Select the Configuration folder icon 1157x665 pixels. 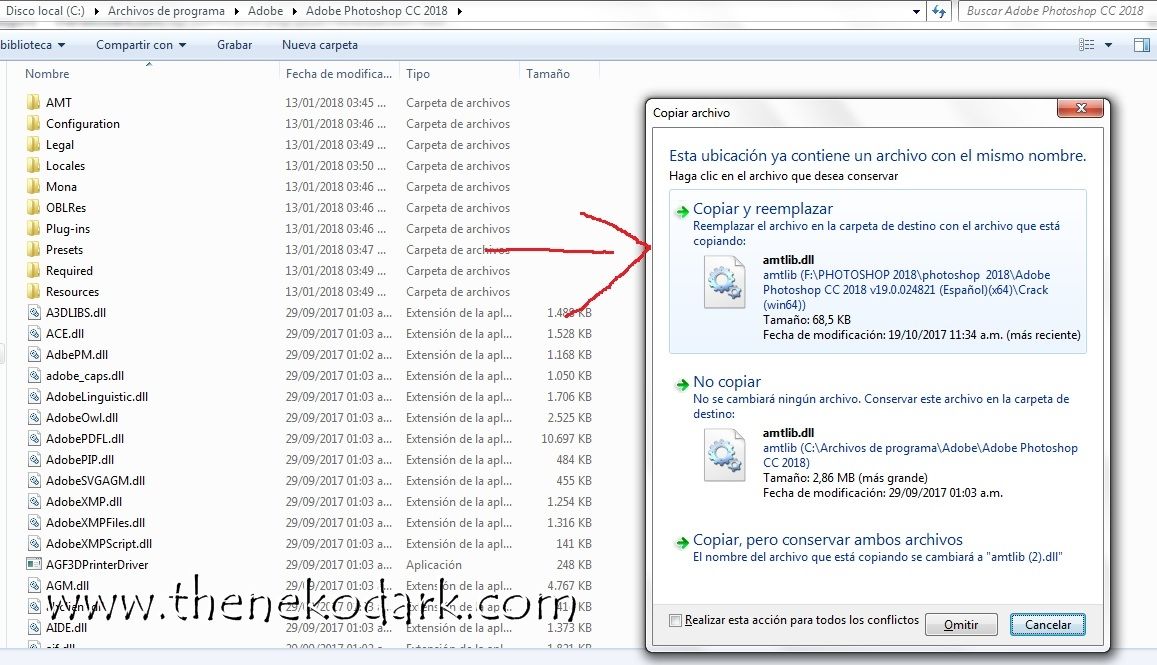point(33,123)
